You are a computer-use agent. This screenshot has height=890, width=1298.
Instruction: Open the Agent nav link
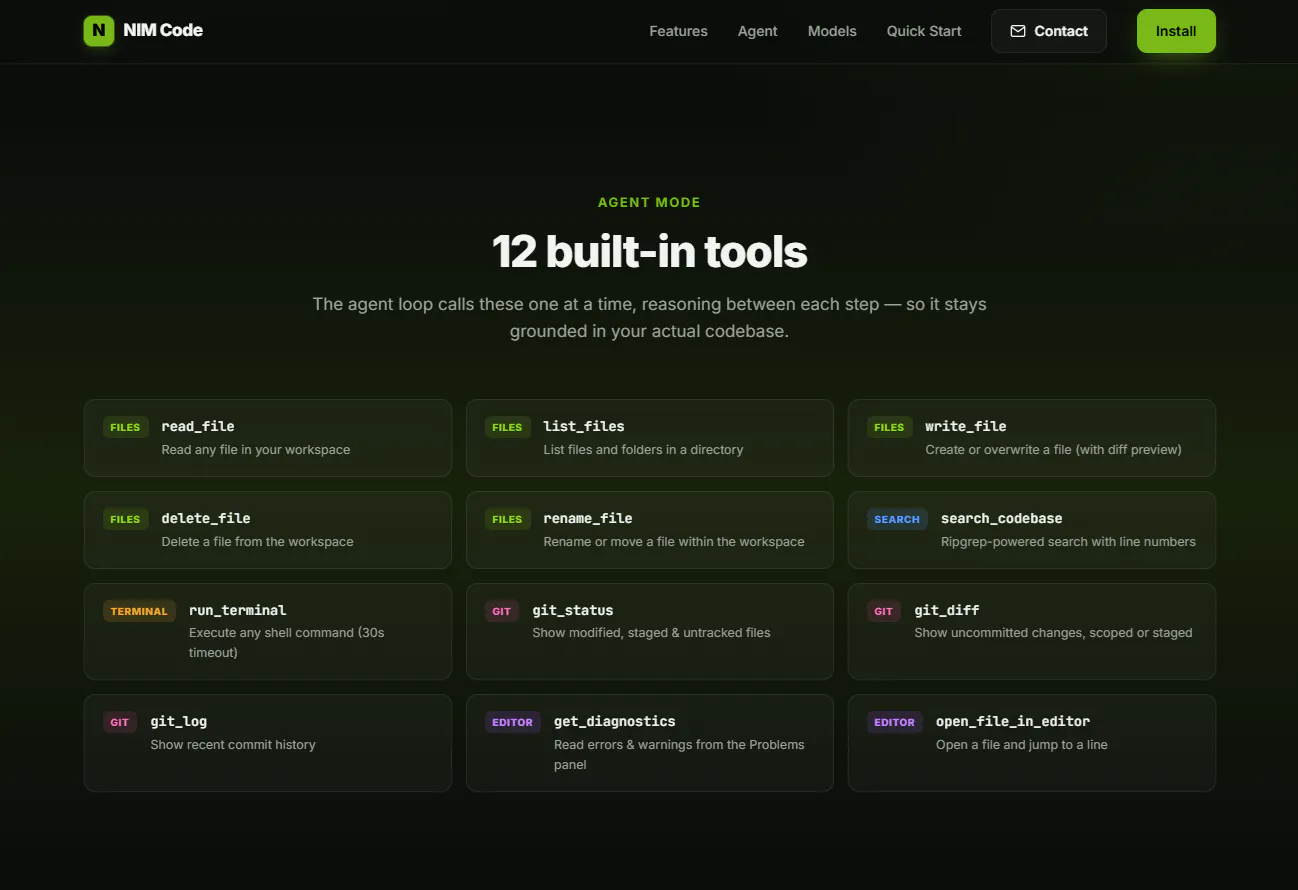(757, 31)
